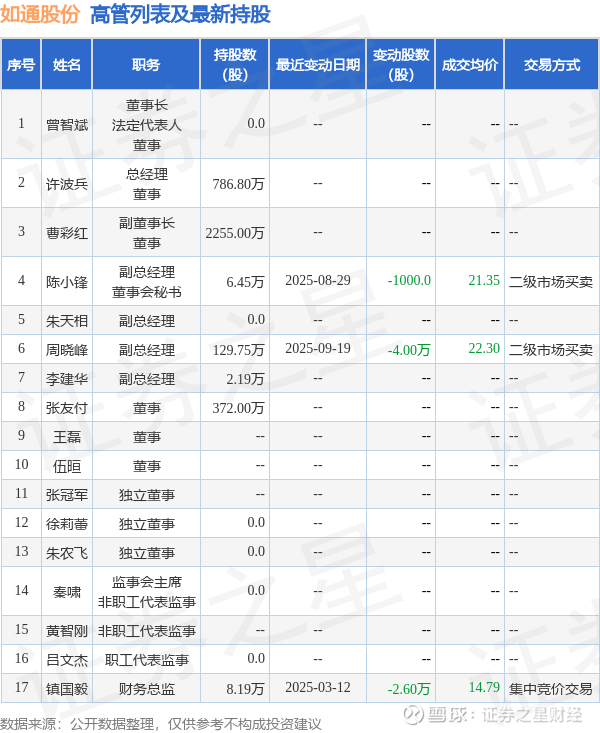This screenshot has height=733, width=600.
Task: Select the name 黄智刚
Action: tap(67, 631)
